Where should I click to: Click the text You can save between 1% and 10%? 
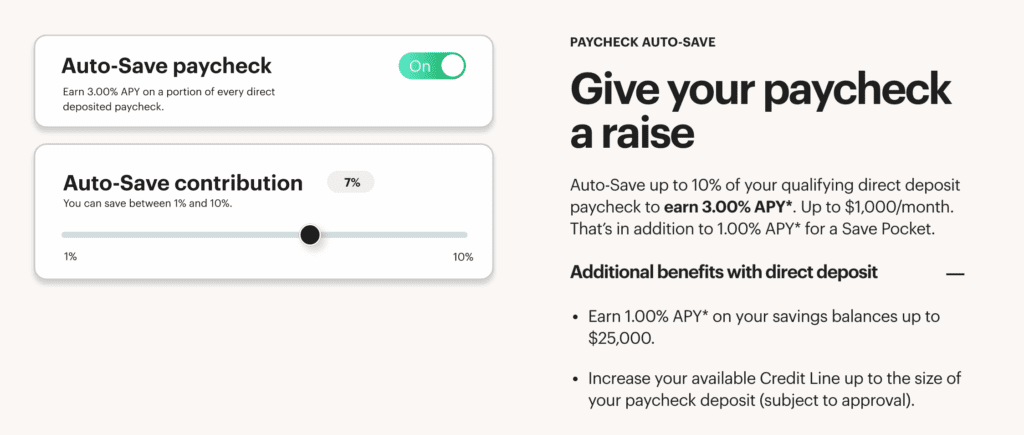click(x=148, y=204)
